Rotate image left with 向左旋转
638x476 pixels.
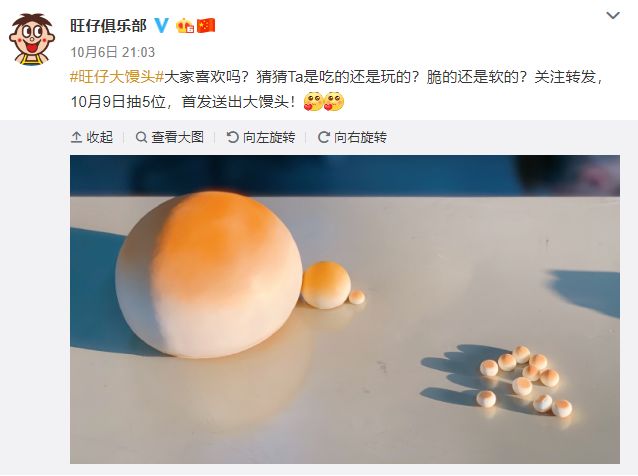261,138
